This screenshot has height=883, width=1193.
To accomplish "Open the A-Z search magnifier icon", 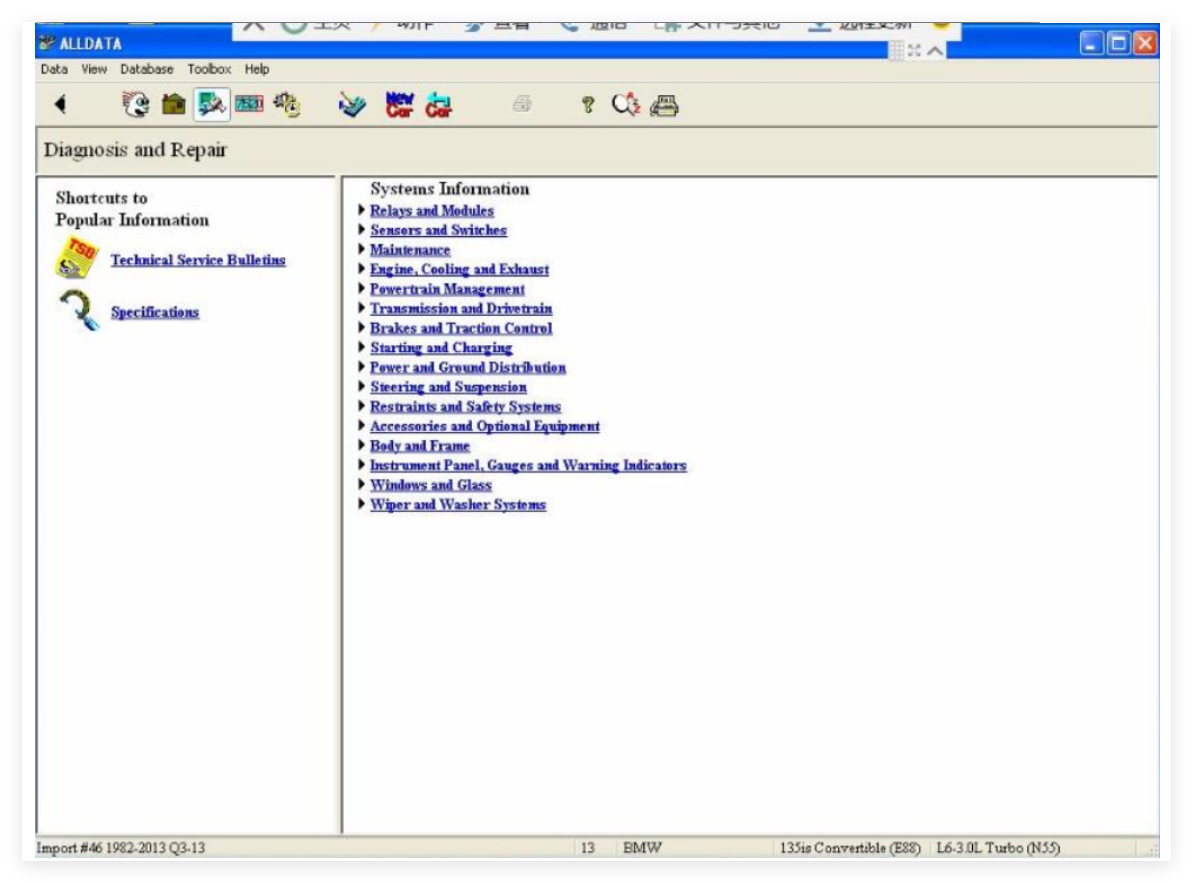I will pyautogui.click(x=625, y=104).
